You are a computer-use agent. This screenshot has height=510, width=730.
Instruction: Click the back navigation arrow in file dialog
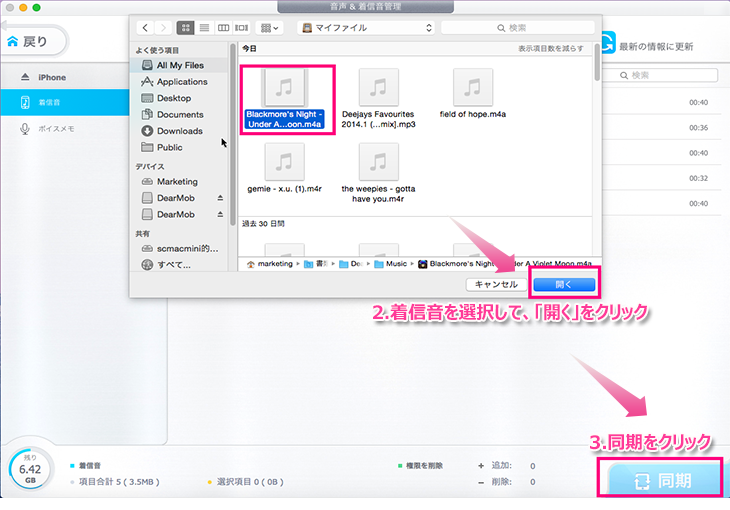point(145,27)
